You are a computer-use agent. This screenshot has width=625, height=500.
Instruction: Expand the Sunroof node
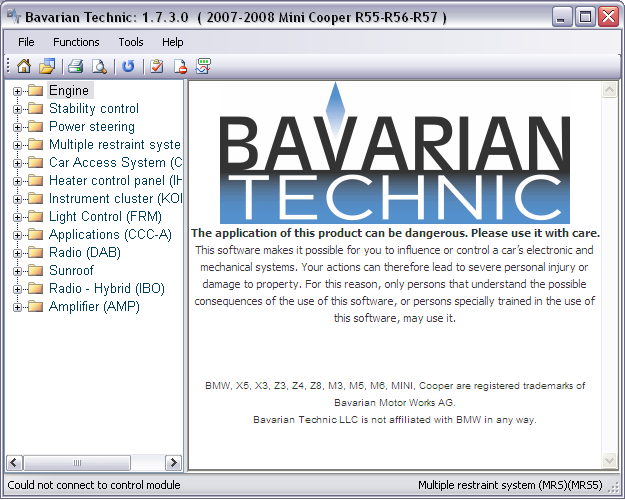(17, 271)
